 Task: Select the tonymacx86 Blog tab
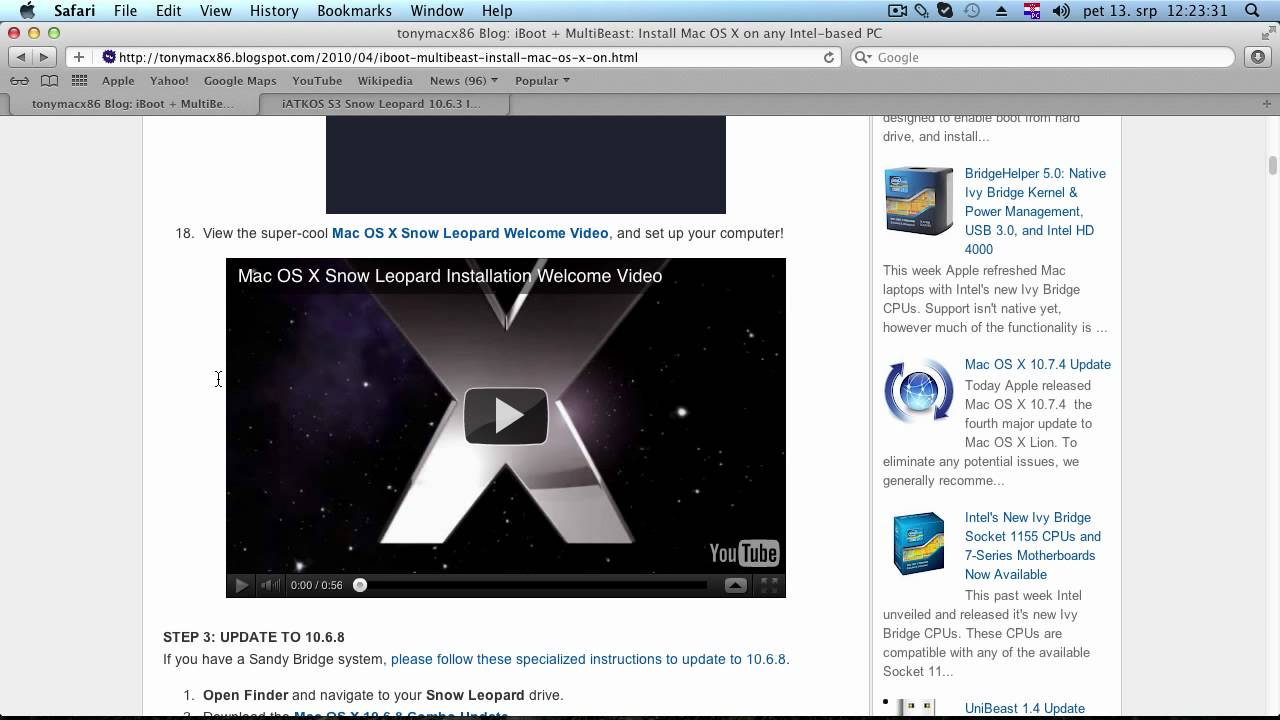pyautogui.click(x=132, y=103)
